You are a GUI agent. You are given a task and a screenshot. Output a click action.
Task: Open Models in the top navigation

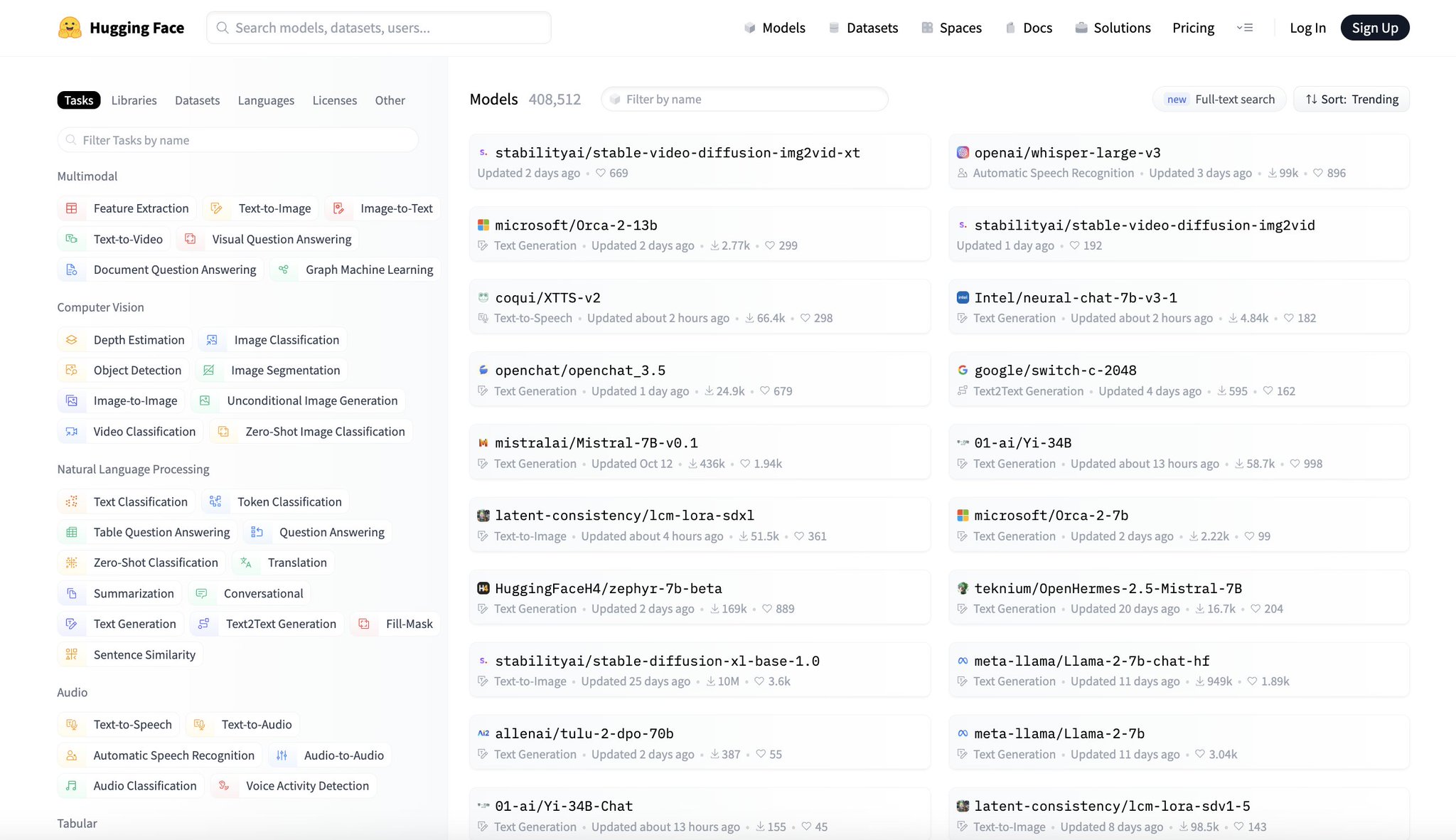(x=775, y=28)
